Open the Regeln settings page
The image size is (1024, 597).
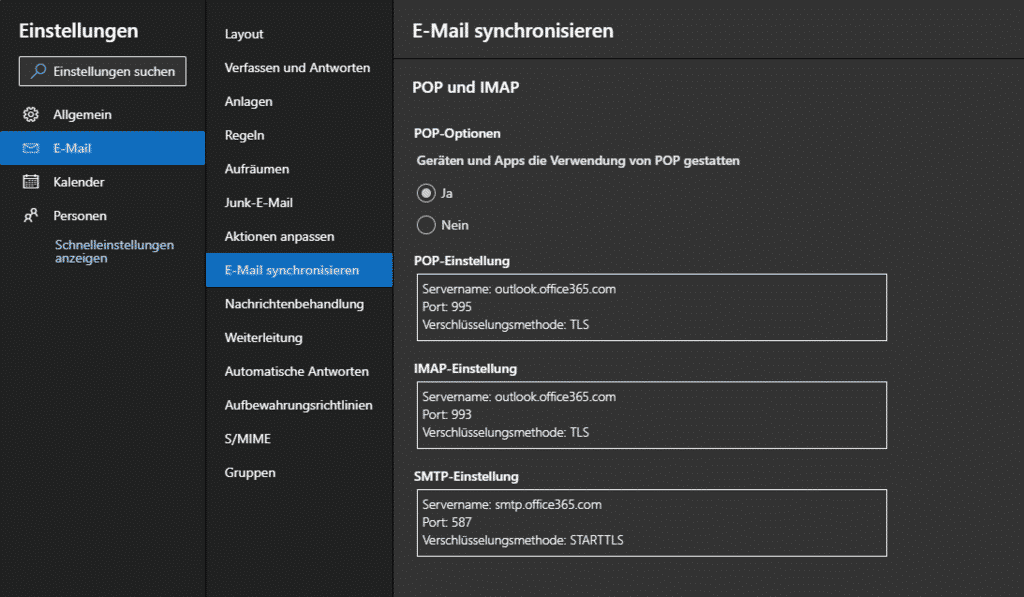[299, 135]
